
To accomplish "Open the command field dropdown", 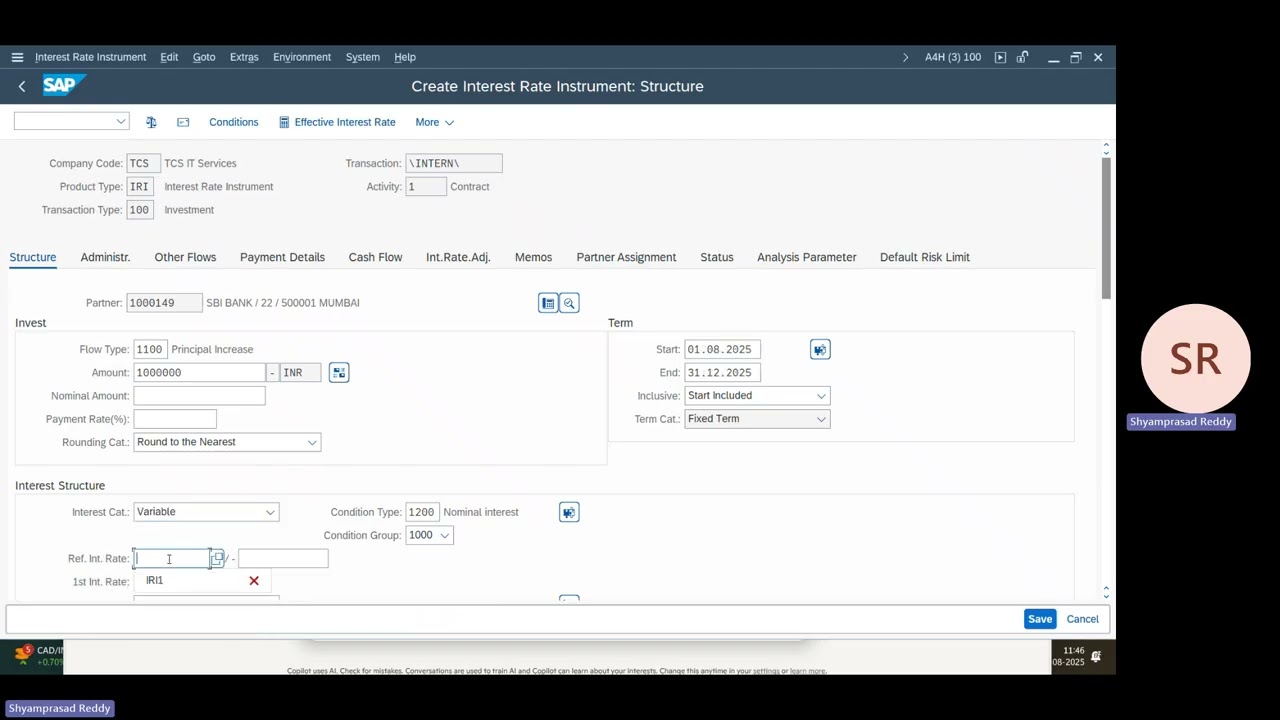I will point(121,122).
